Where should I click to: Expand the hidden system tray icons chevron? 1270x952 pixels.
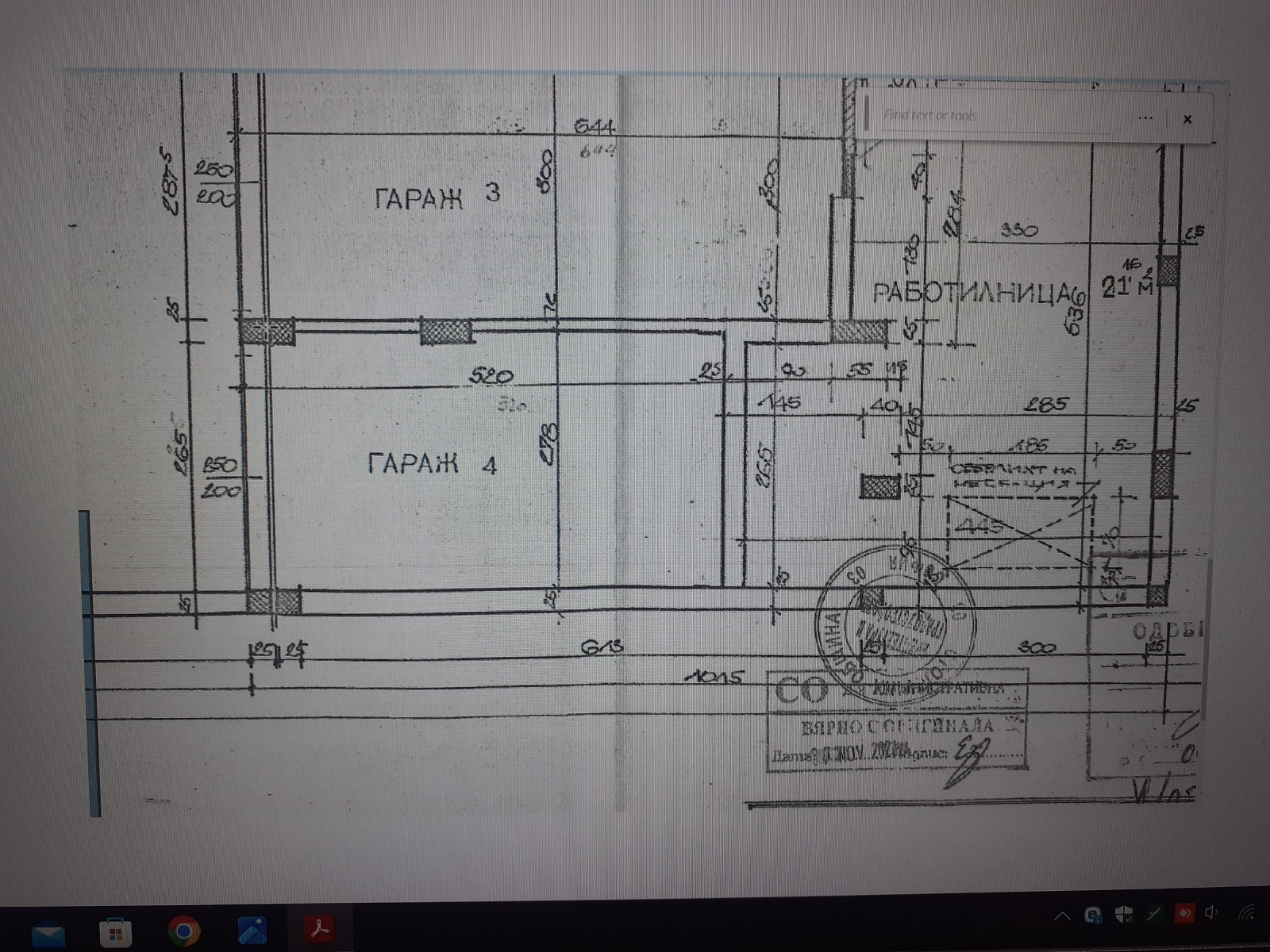[x=1061, y=917]
